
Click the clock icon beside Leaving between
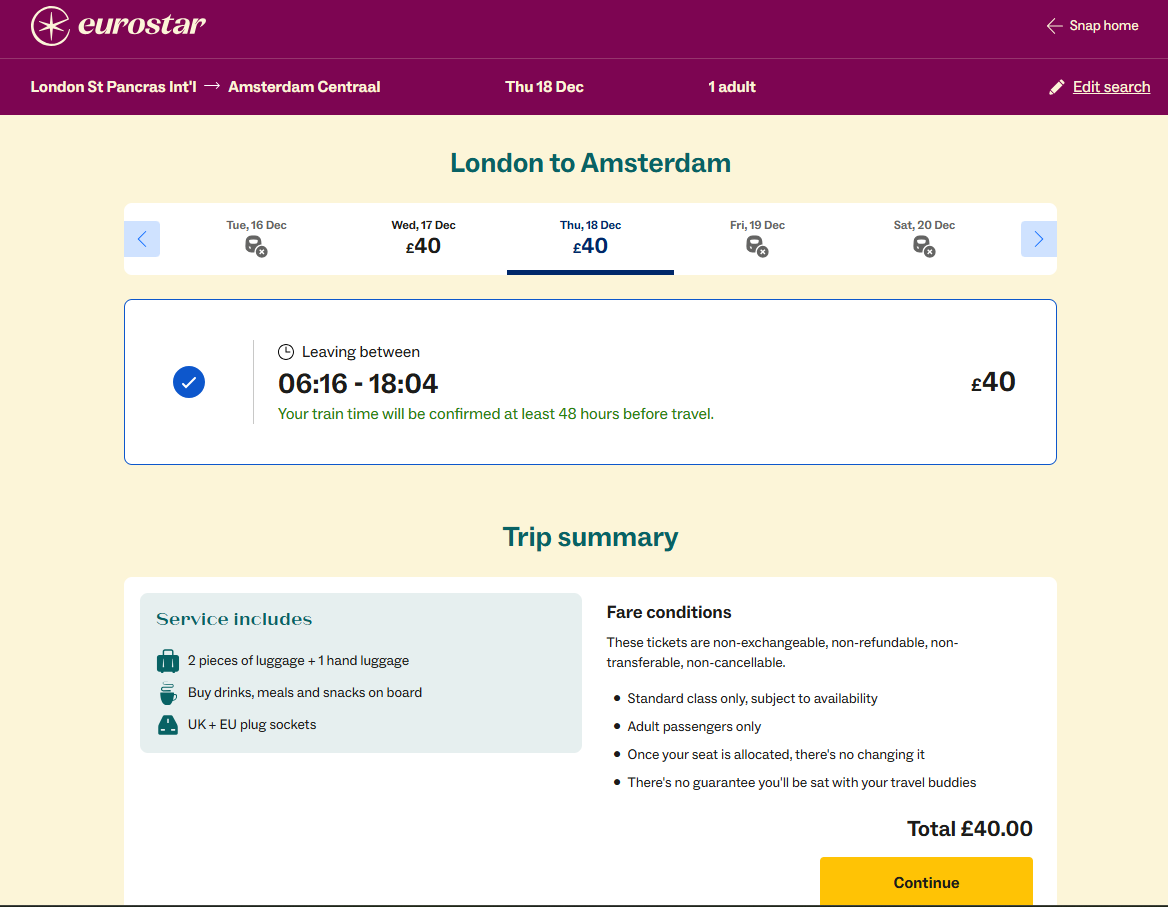(x=286, y=352)
